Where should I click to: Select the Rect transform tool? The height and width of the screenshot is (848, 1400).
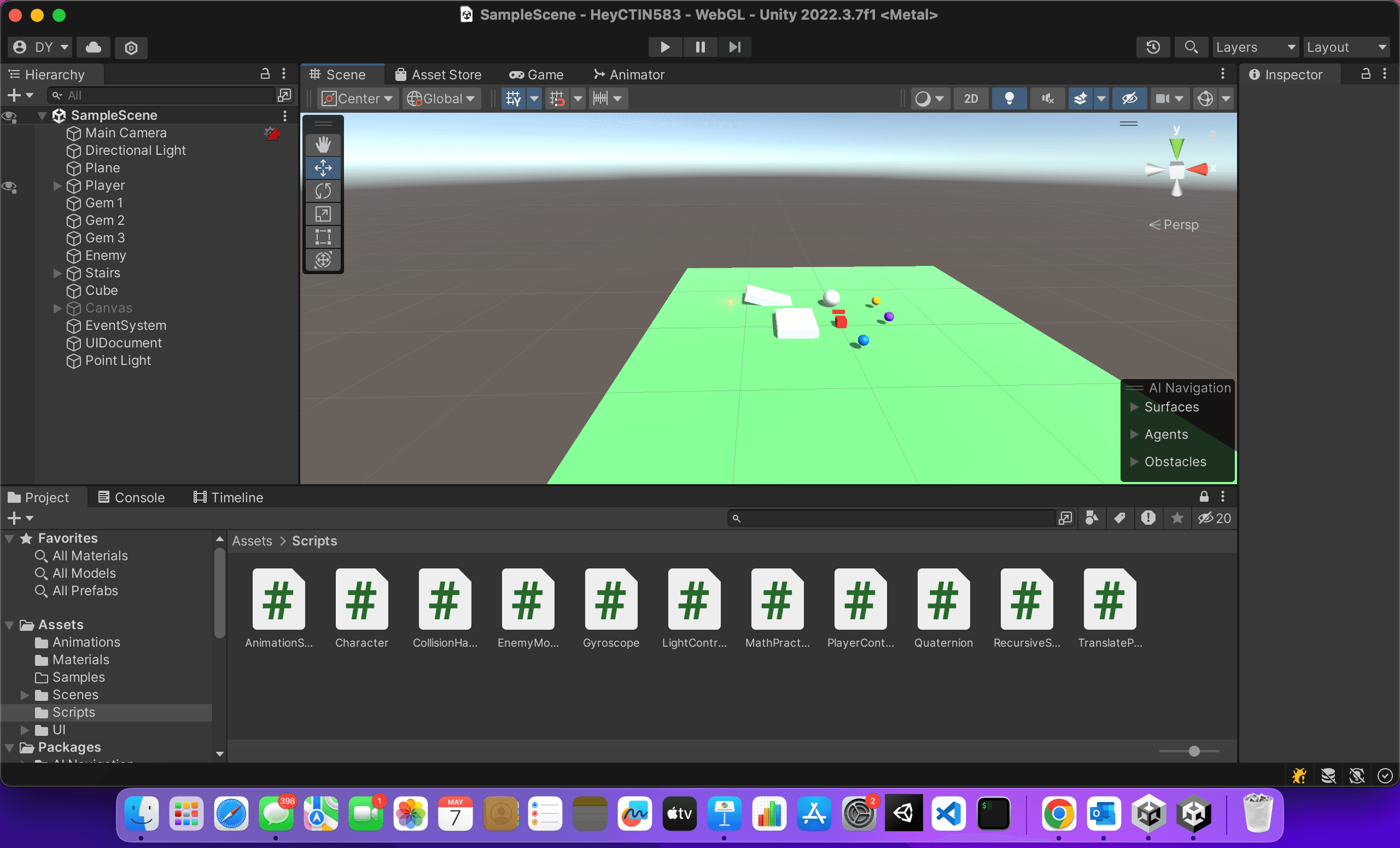[323, 237]
